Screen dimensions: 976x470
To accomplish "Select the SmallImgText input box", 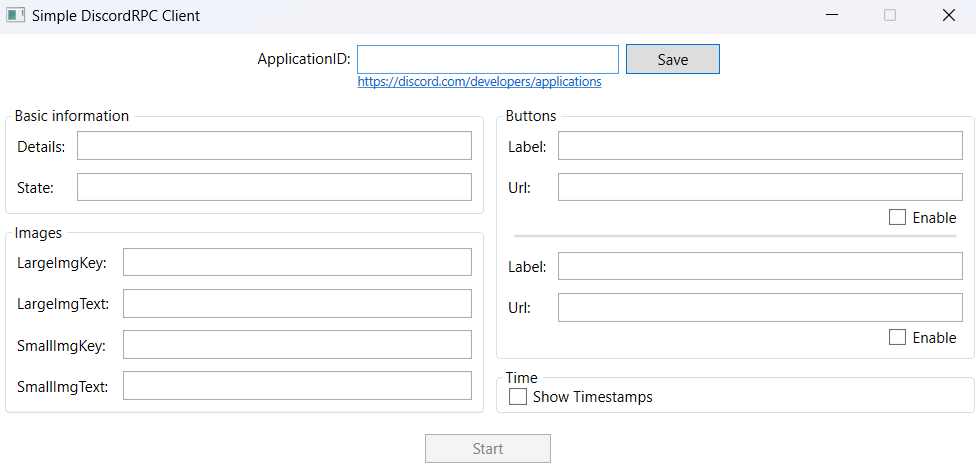I will (298, 385).
